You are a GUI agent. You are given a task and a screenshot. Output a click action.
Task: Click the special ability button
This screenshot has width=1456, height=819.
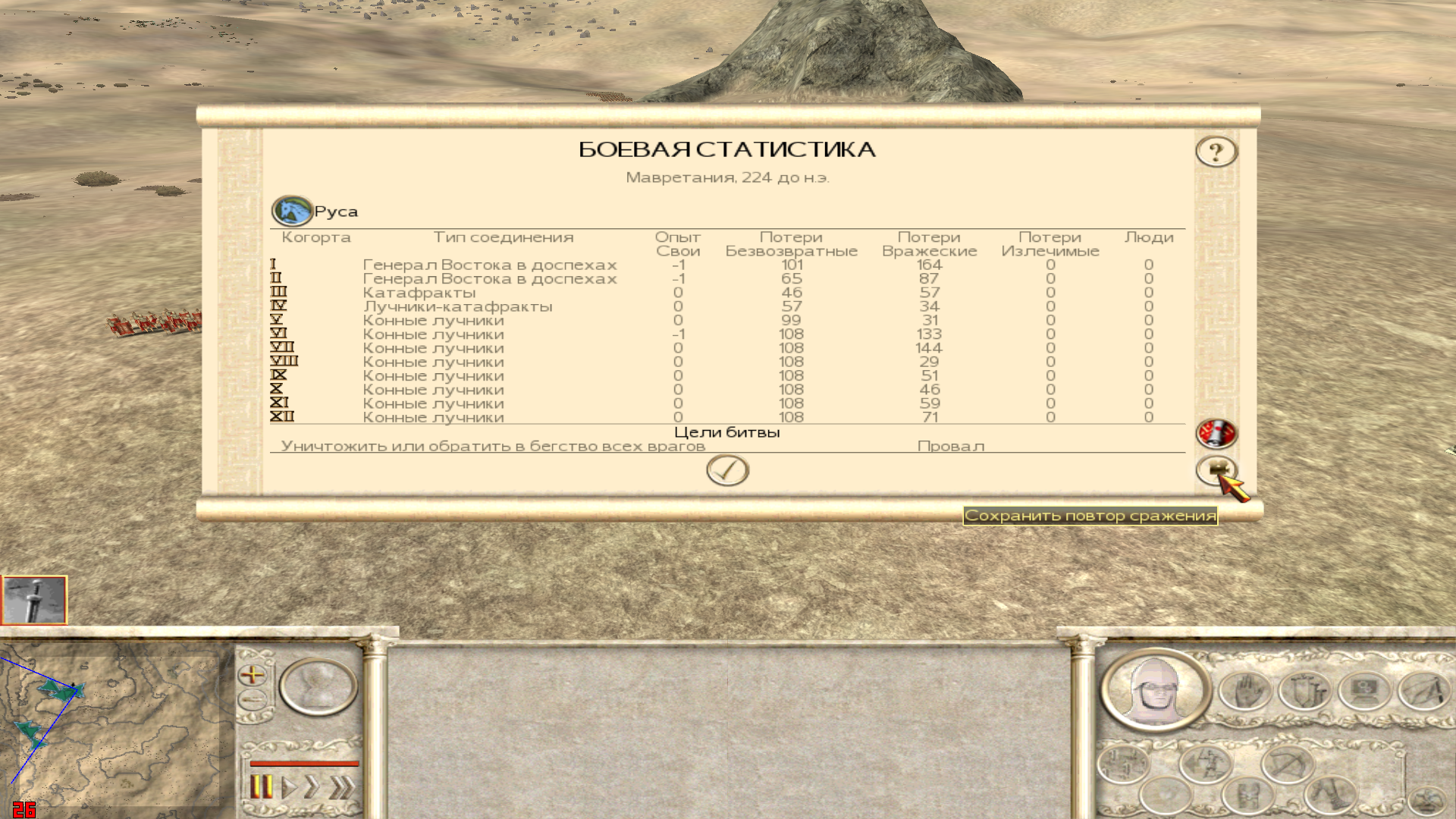[1166, 796]
